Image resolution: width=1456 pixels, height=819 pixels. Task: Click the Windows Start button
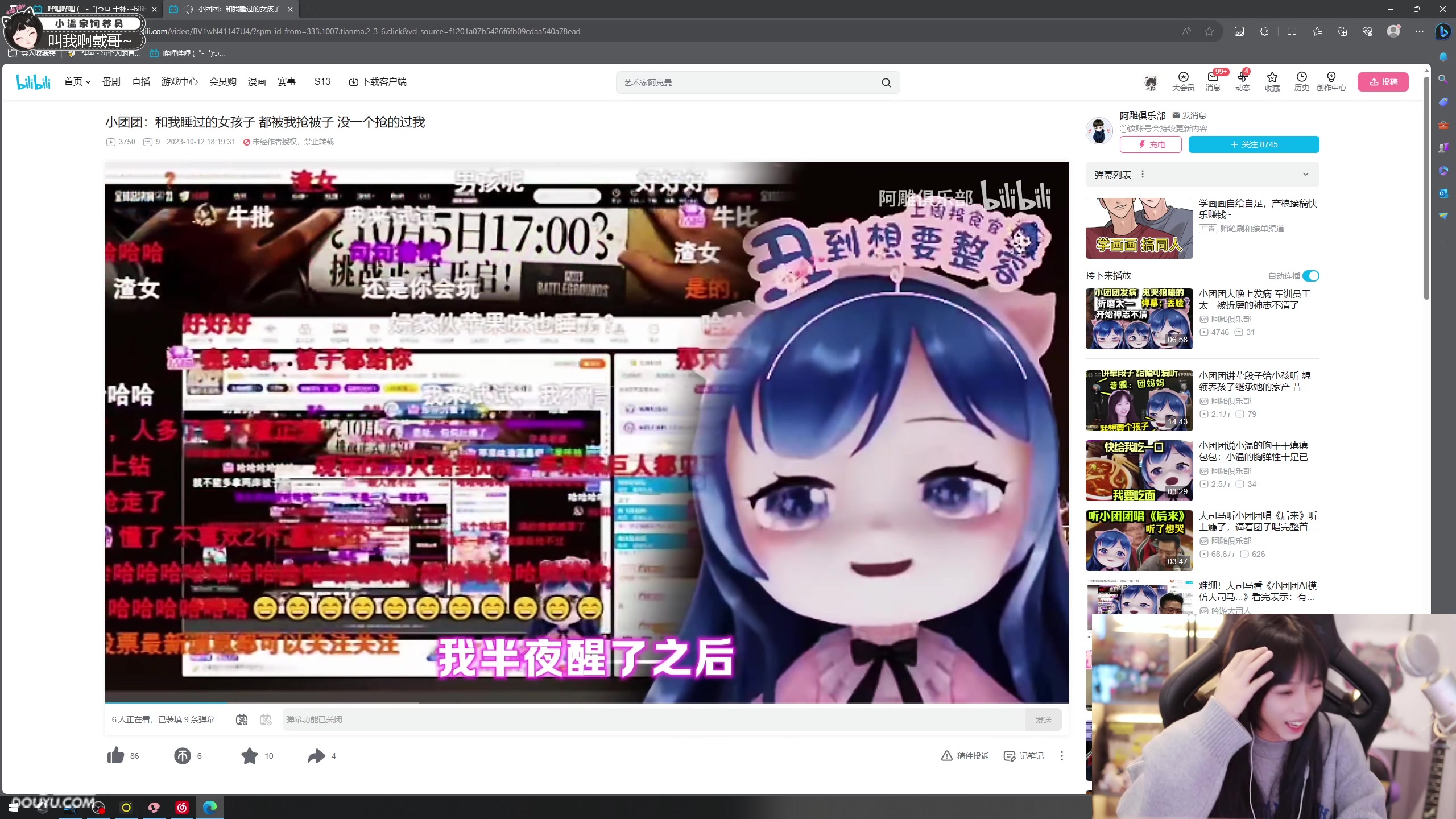14,807
